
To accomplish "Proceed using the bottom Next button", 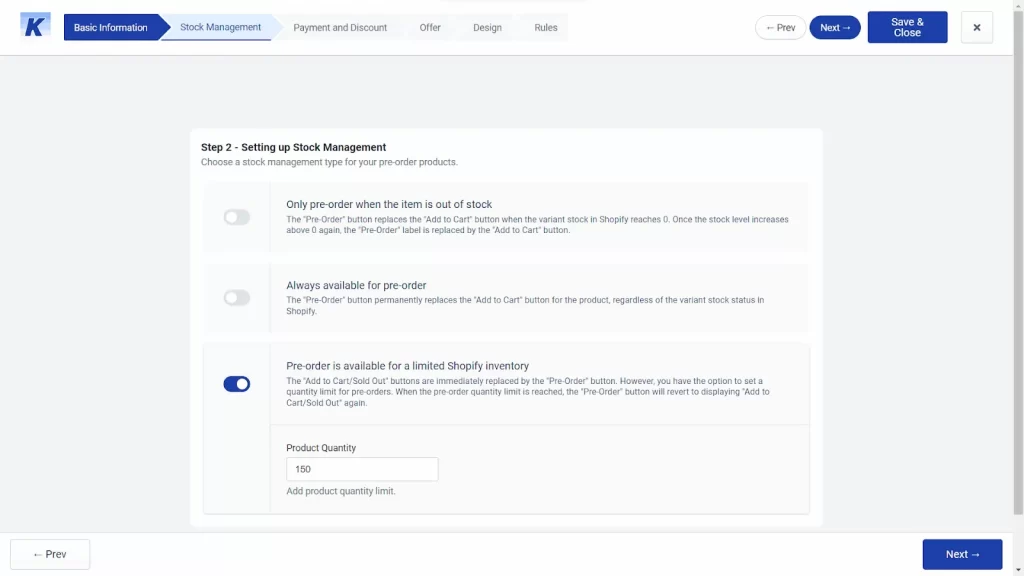I will pyautogui.click(x=962, y=553).
